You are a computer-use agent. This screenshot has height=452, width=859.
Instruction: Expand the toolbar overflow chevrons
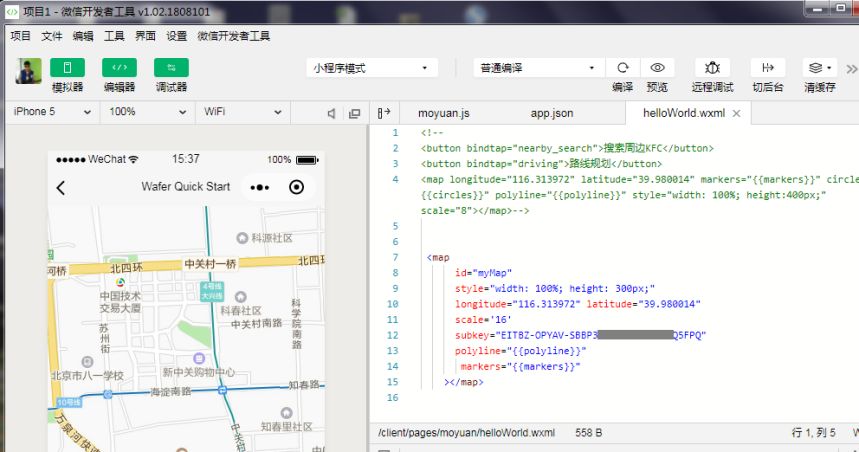tap(851, 69)
